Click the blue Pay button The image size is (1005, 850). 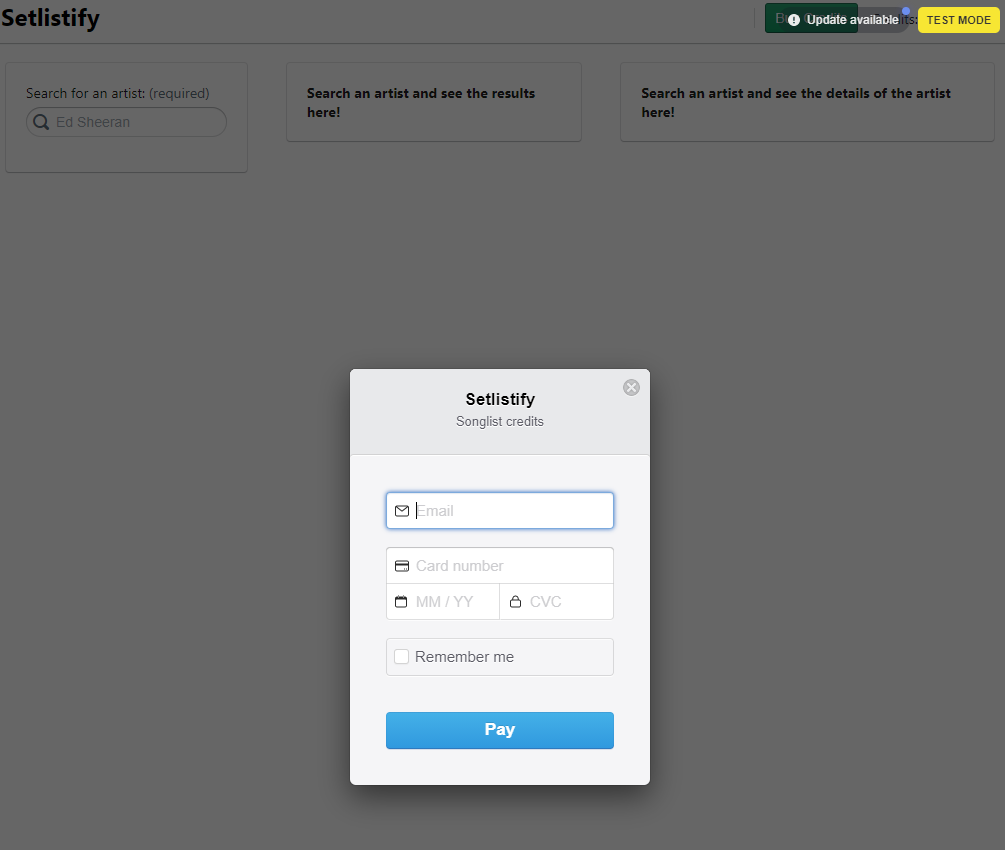pos(499,730)
